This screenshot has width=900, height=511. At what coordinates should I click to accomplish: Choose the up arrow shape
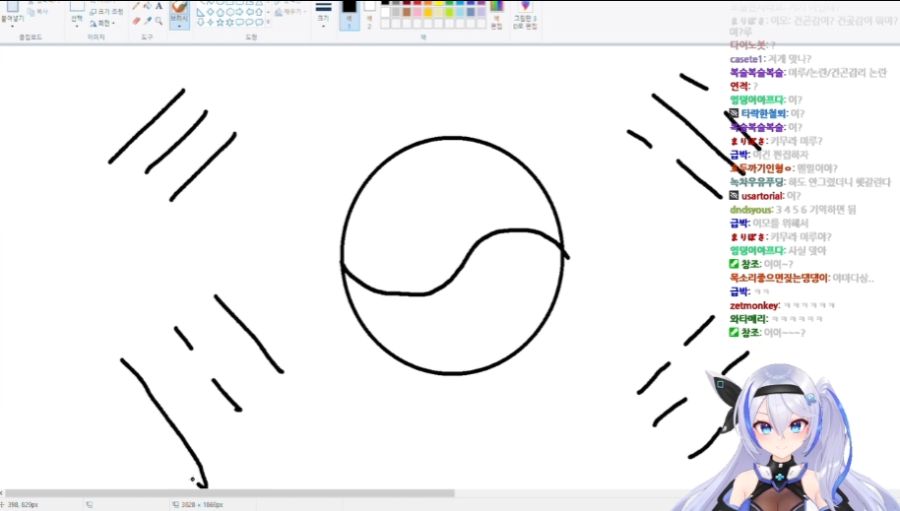(259, 13)
